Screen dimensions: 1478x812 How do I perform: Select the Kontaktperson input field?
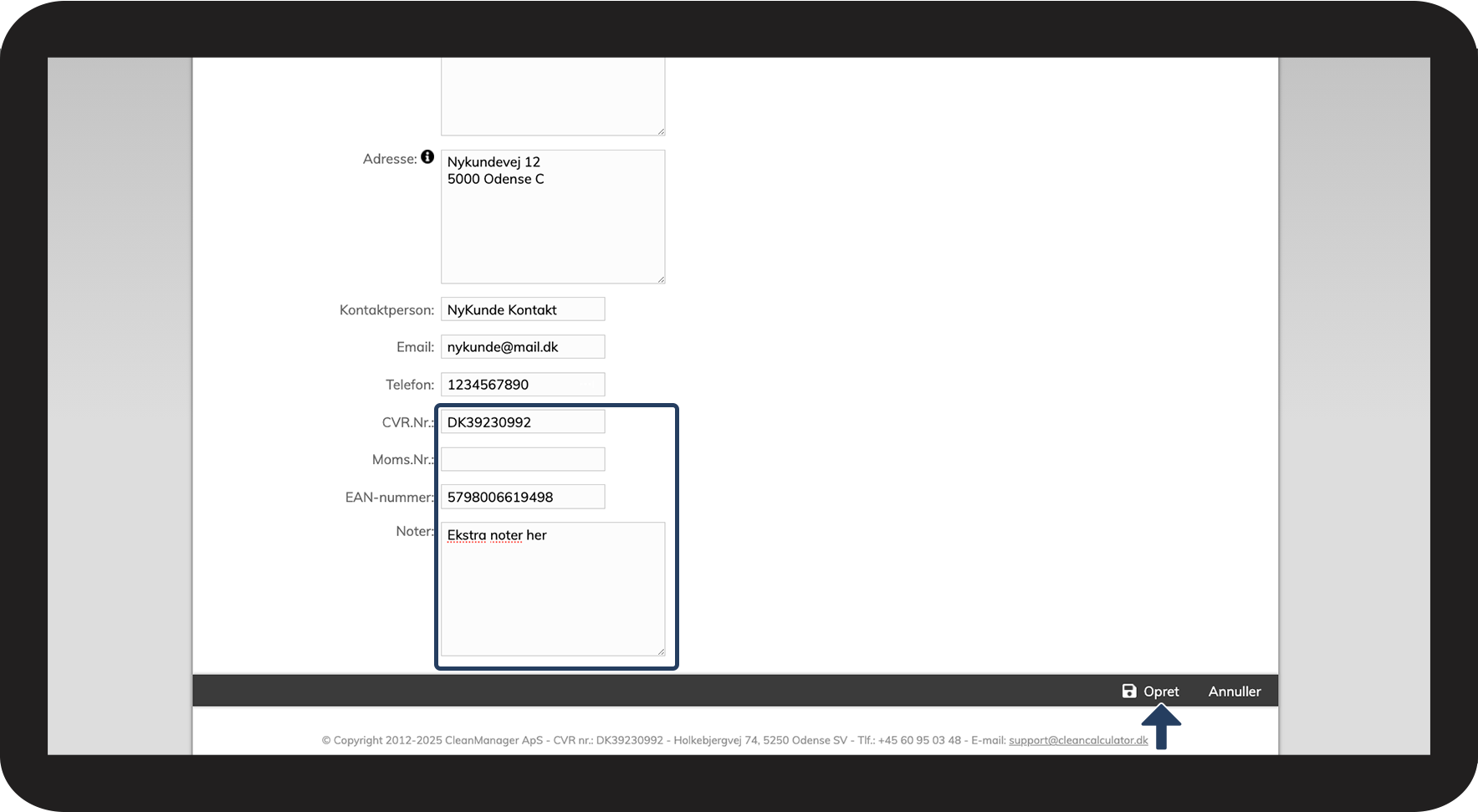point(523,309)
